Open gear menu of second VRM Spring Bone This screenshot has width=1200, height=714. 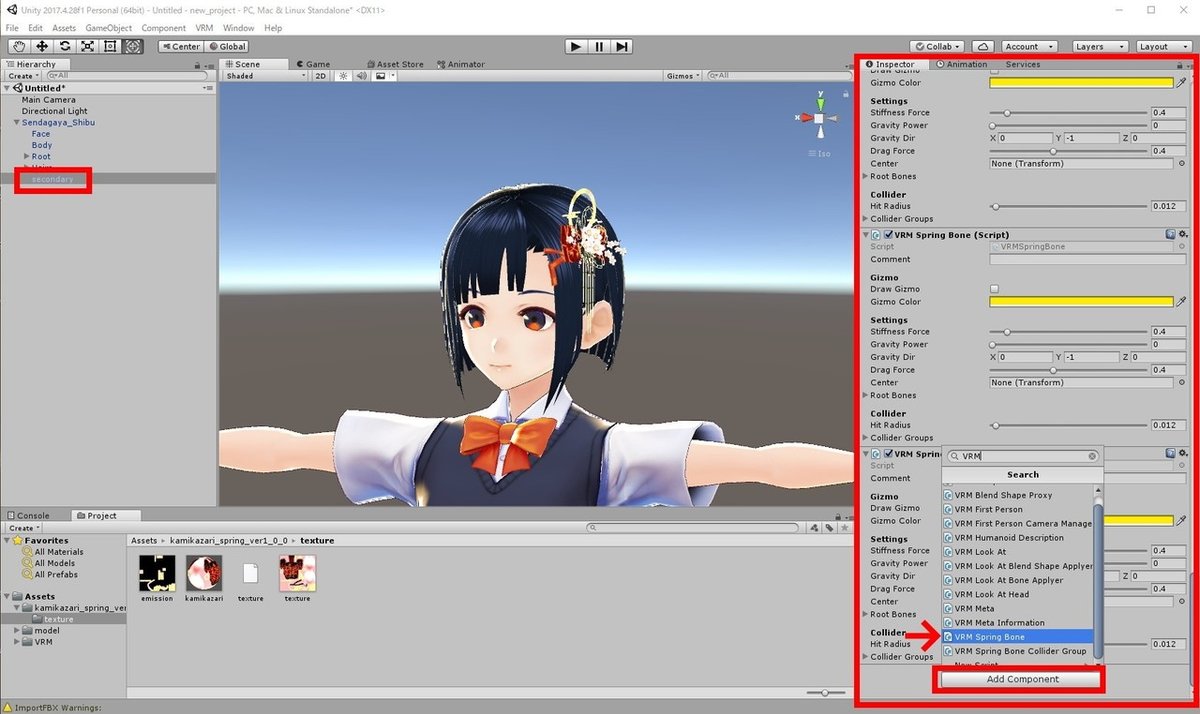point(1183,233)
